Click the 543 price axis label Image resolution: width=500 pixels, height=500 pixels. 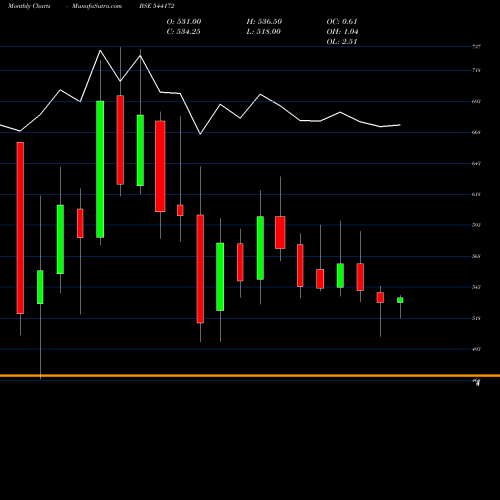pyautogui.click(x=476, y=287)
